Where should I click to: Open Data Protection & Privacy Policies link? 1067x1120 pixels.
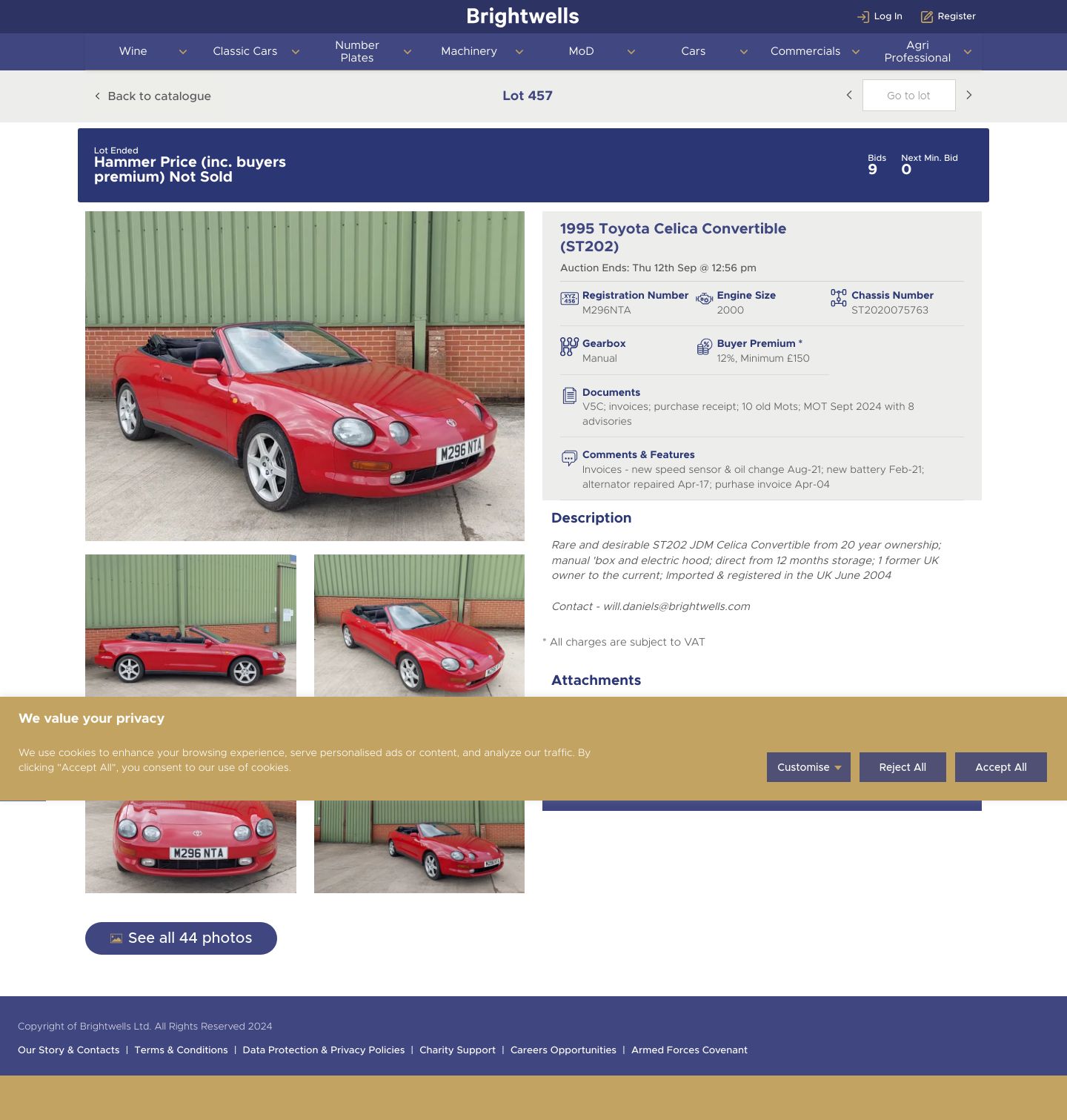pyautogui.click(x=324, y=1050)
